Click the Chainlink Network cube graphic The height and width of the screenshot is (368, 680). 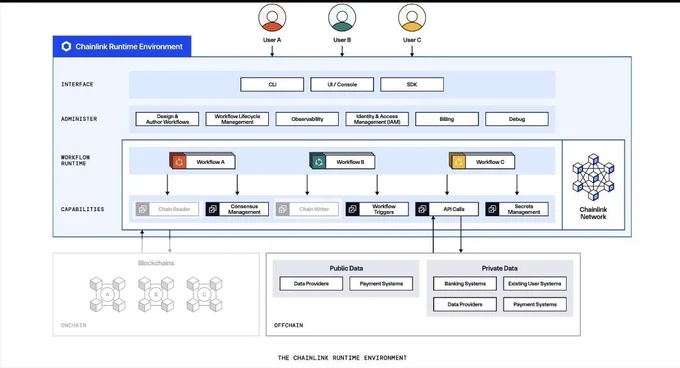(x=593, y=177)
